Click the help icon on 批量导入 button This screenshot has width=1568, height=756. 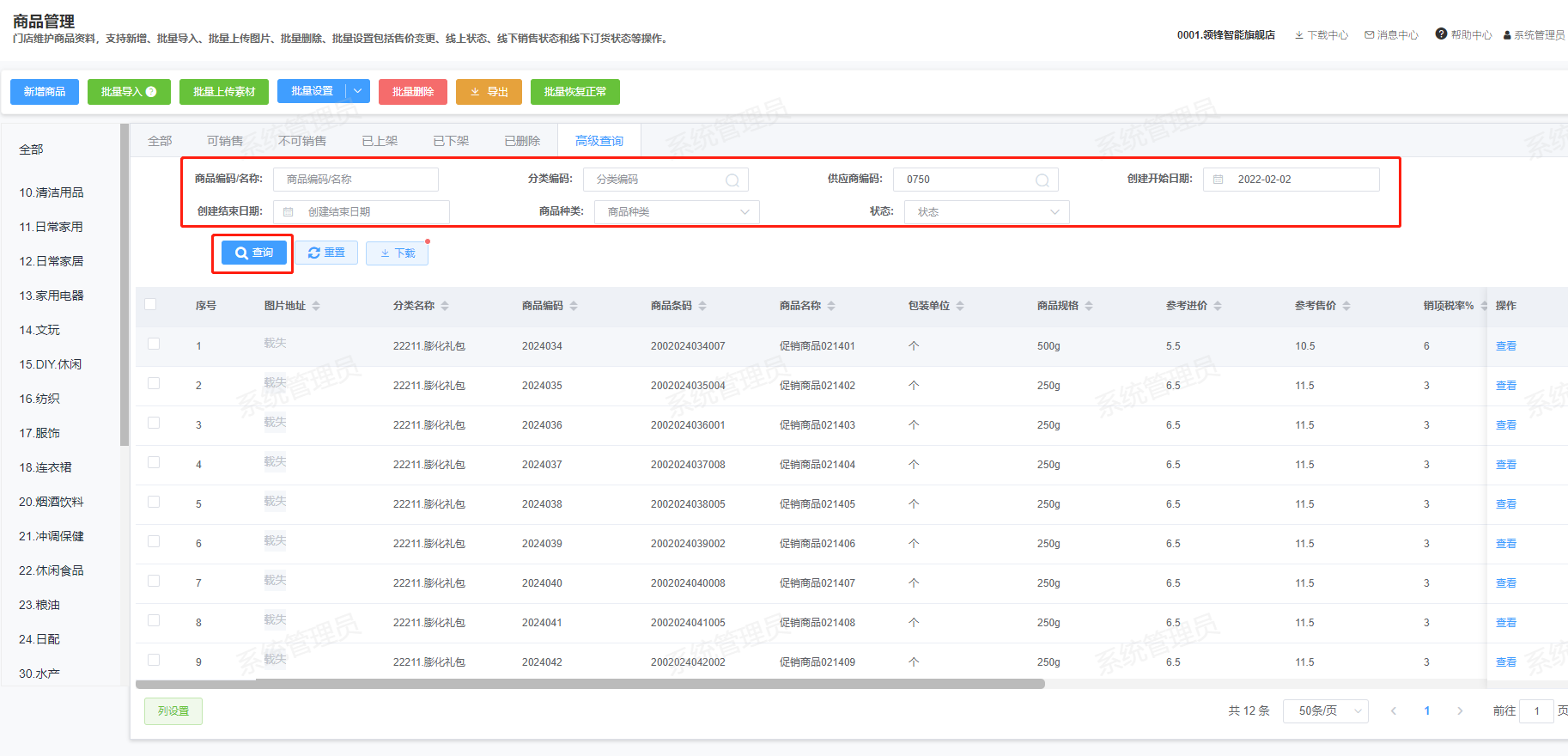(x=152, y=92)
